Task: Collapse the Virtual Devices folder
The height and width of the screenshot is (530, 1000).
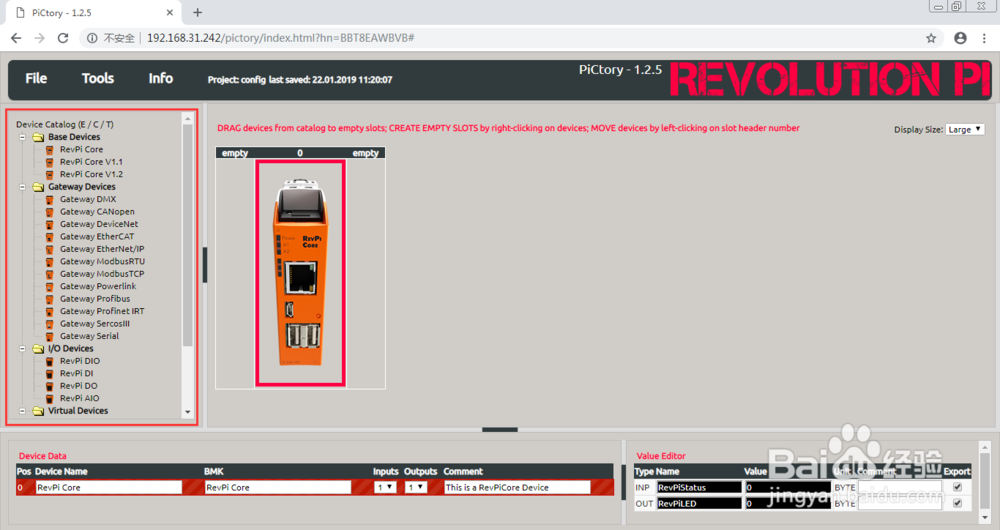Action: [22, 411]
